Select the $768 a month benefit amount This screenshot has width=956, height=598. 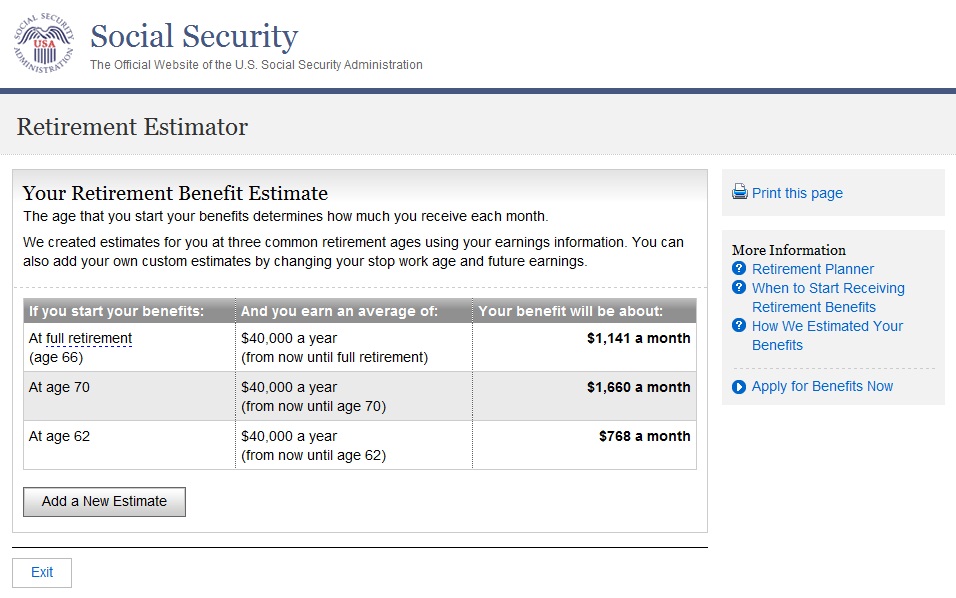644,437
